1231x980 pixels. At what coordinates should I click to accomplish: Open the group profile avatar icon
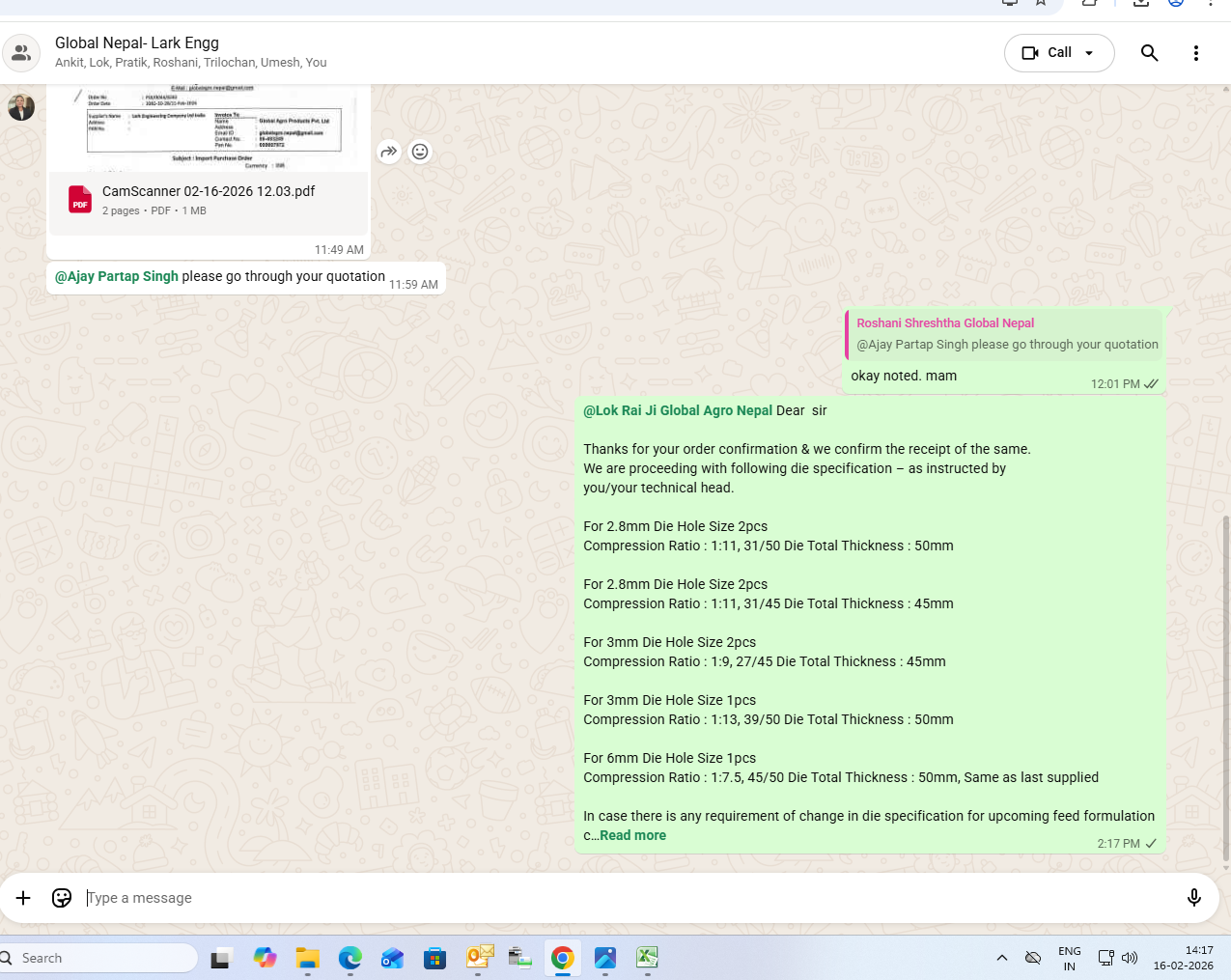21,53
